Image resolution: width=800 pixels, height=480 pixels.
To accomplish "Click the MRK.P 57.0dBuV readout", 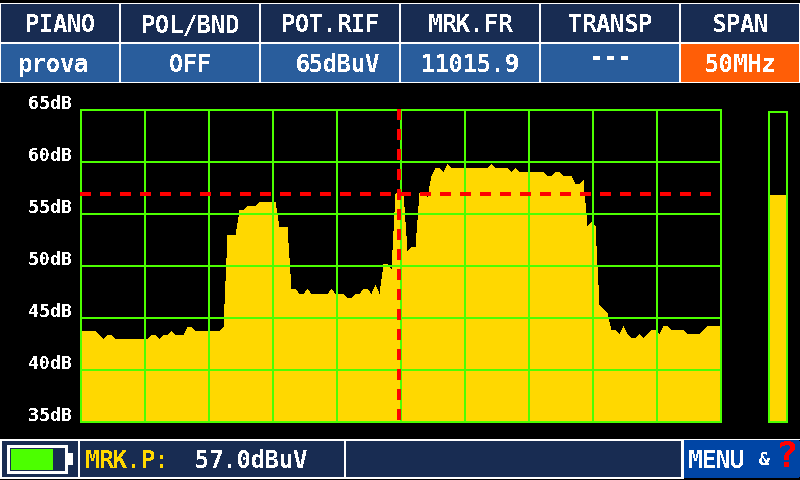I will tap(212, 459).
